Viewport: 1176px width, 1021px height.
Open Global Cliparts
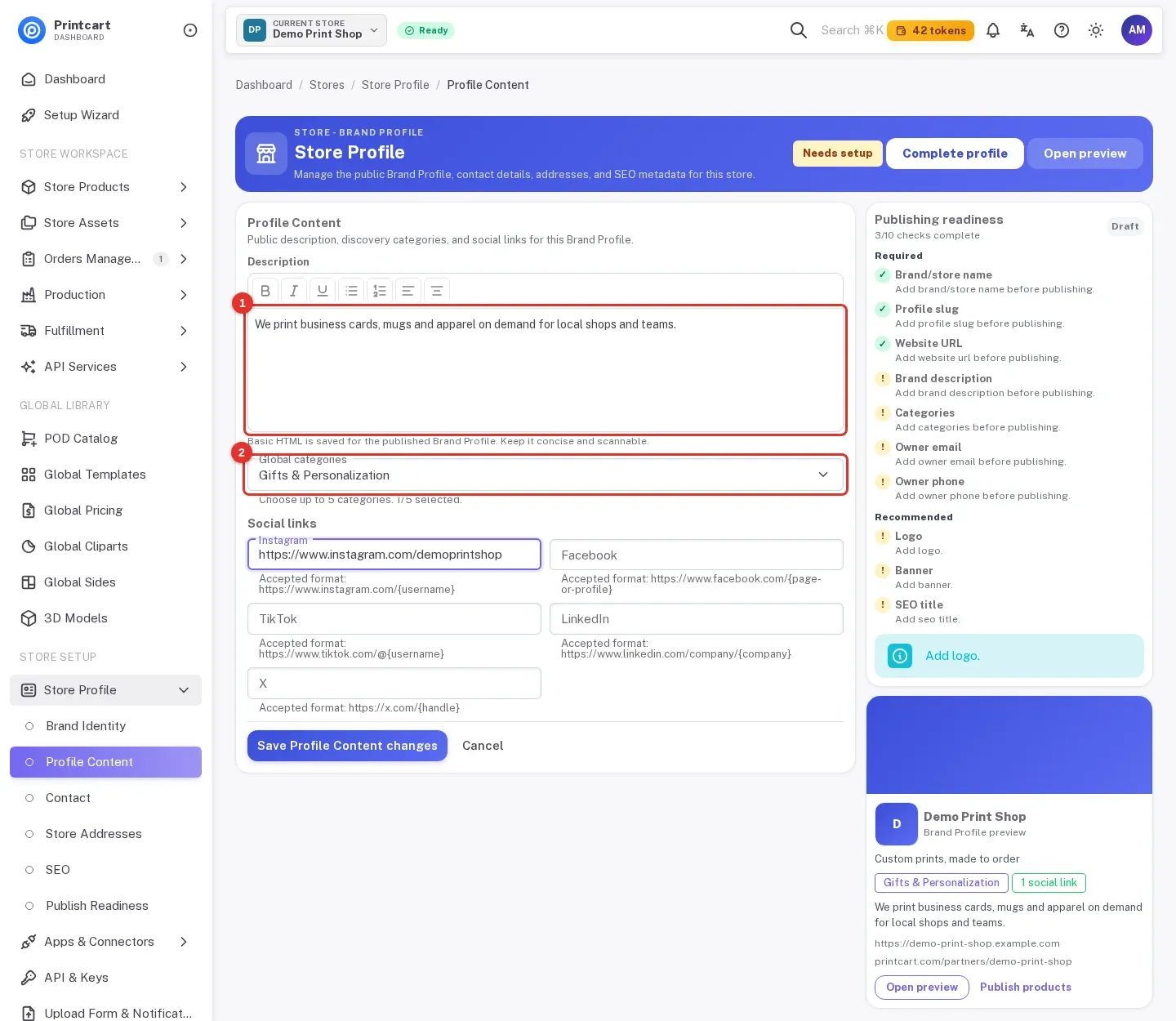106,546
